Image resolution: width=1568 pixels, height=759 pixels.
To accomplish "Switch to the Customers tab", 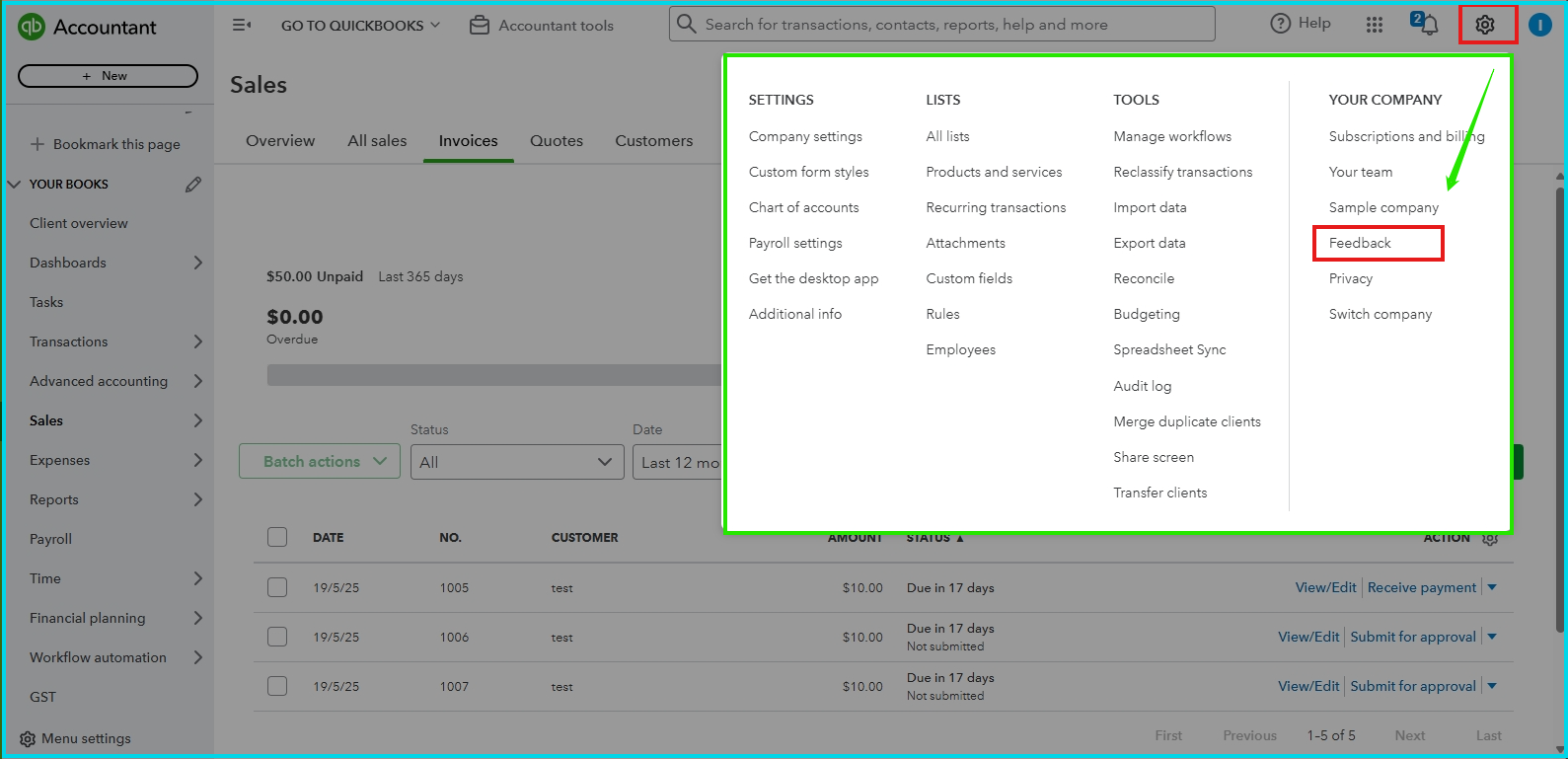I will pyautogui.click(x=654, y=141).
